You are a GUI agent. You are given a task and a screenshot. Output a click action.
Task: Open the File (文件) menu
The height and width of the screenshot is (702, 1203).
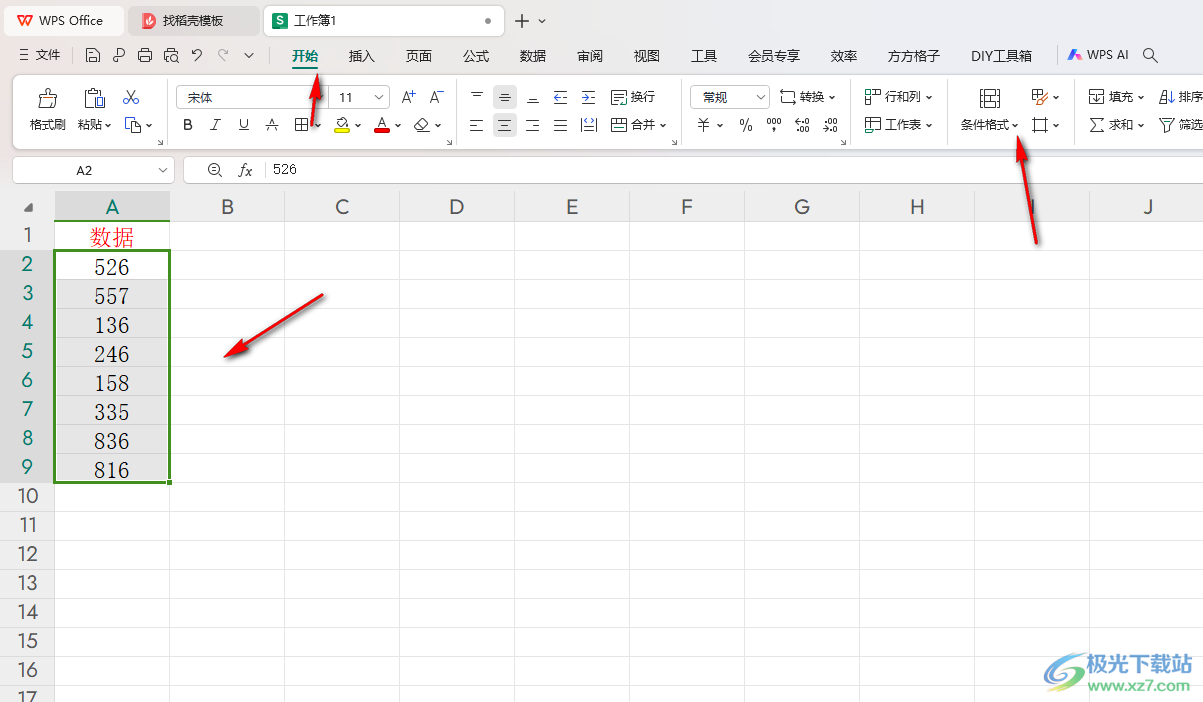click(40, 56)
